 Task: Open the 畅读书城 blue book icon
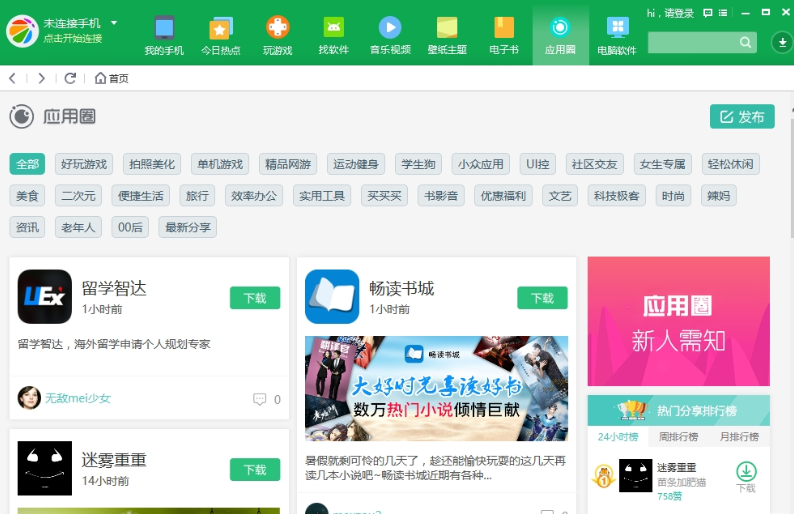point(332,297)
